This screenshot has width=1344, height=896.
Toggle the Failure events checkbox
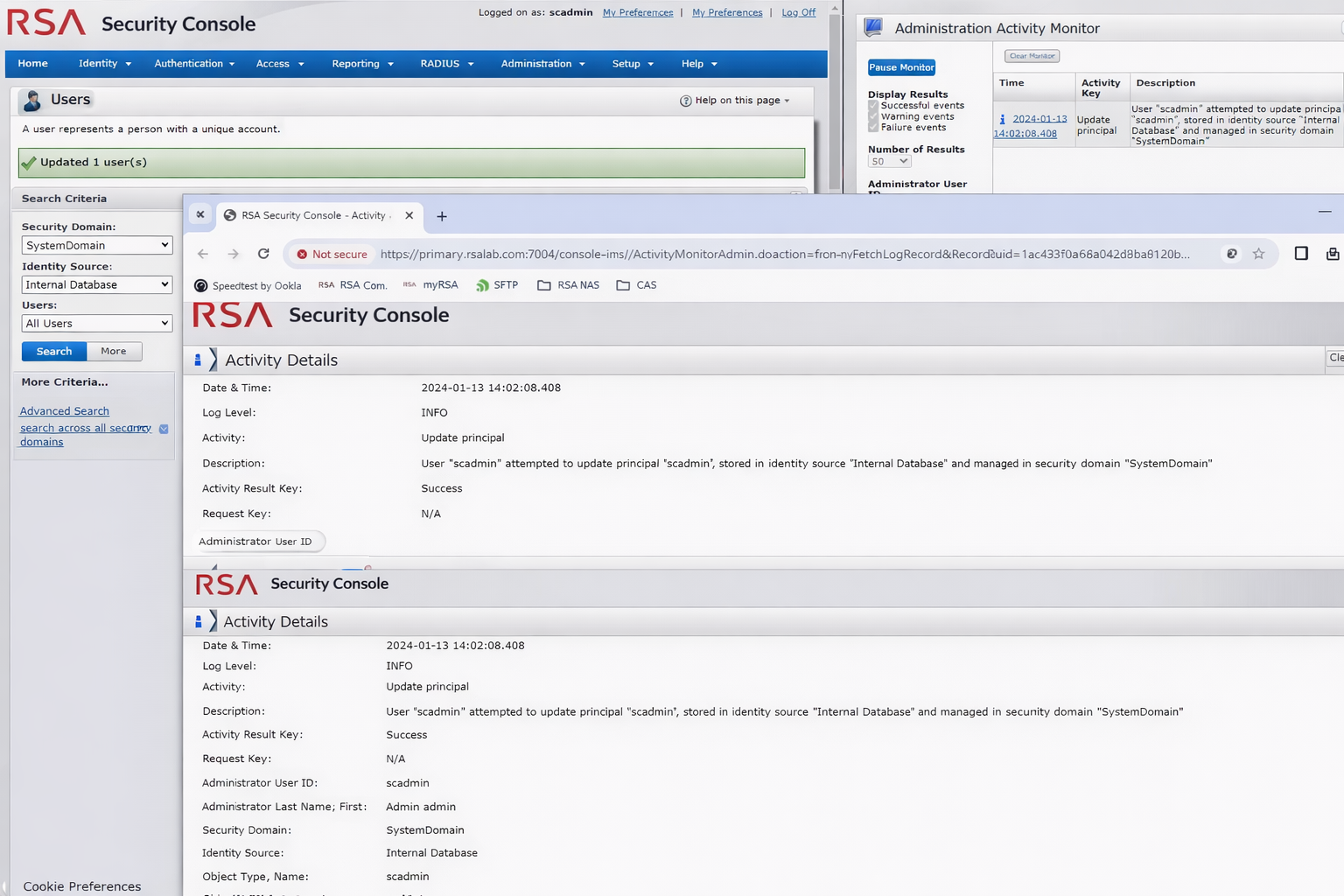pyautogui.click(x=873, y=128)
